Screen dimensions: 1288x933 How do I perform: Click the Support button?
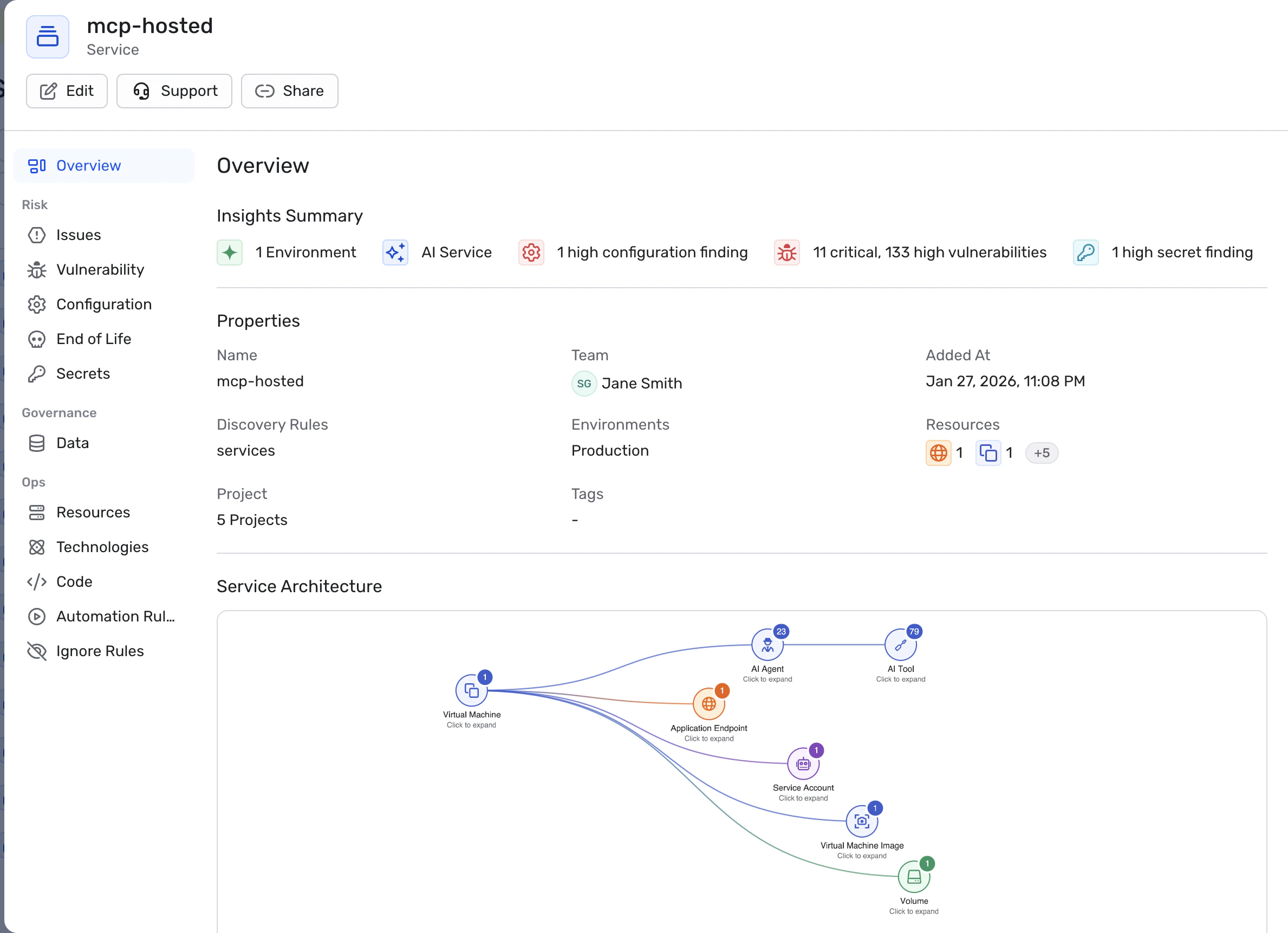point(174,91)
